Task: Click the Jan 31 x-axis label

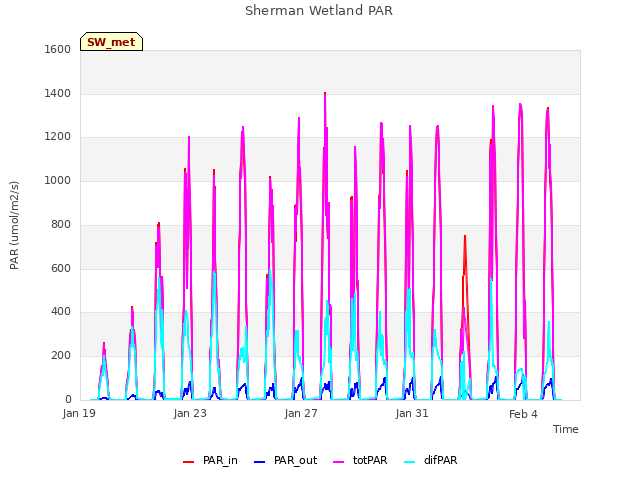Action: [x=412, y=413]
